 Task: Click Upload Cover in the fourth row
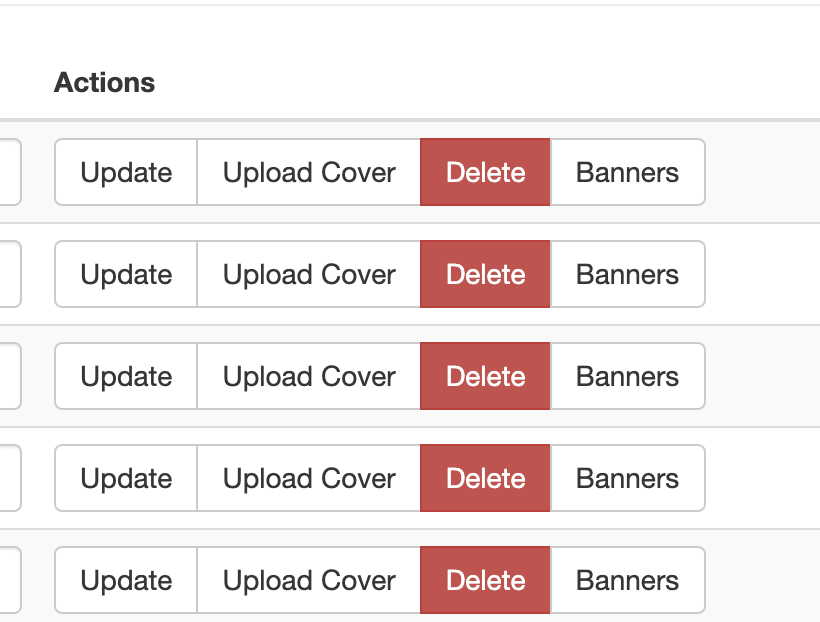tap(309, 478)
